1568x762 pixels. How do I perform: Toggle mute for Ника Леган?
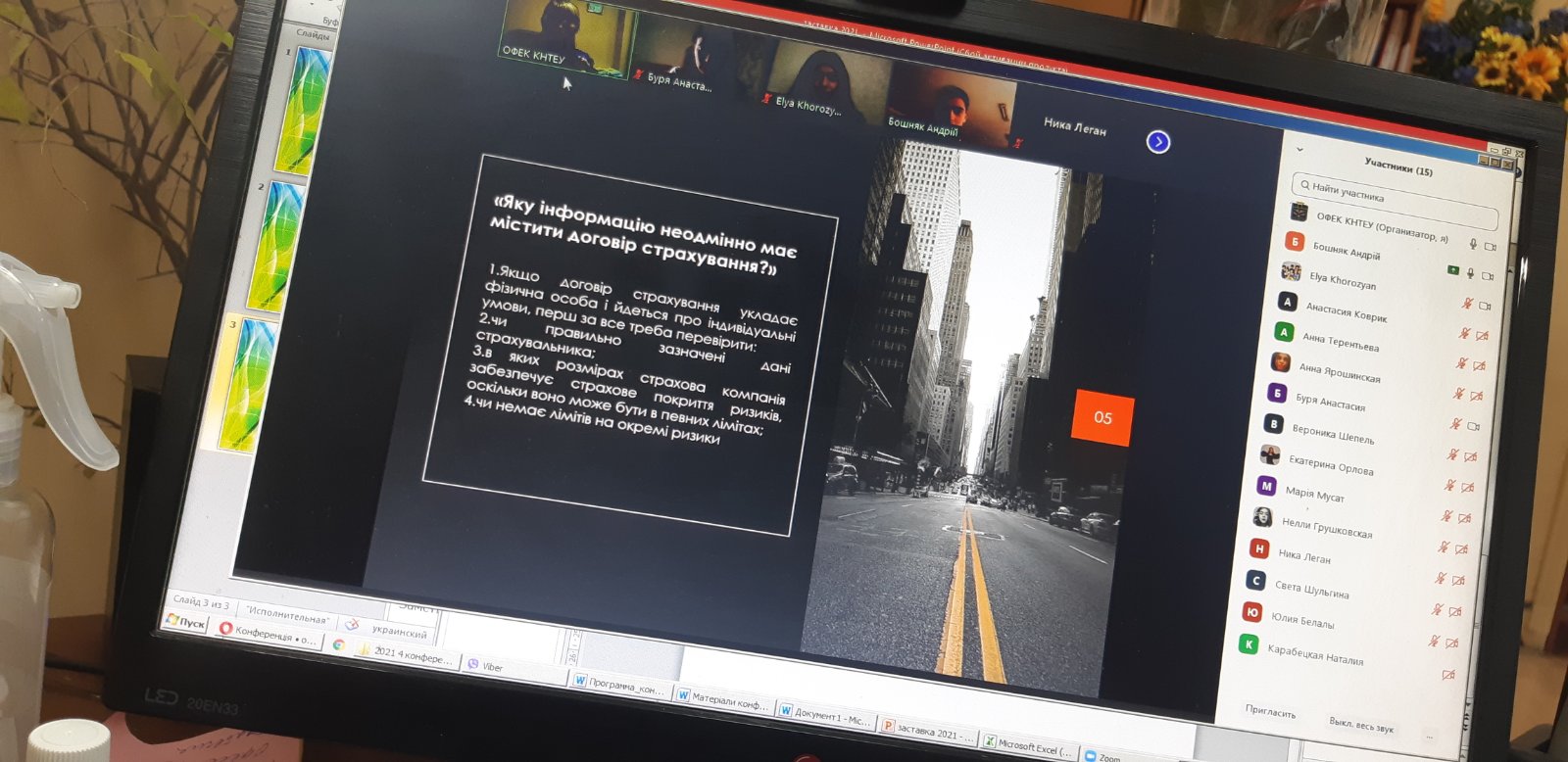tap(1444, 547)
